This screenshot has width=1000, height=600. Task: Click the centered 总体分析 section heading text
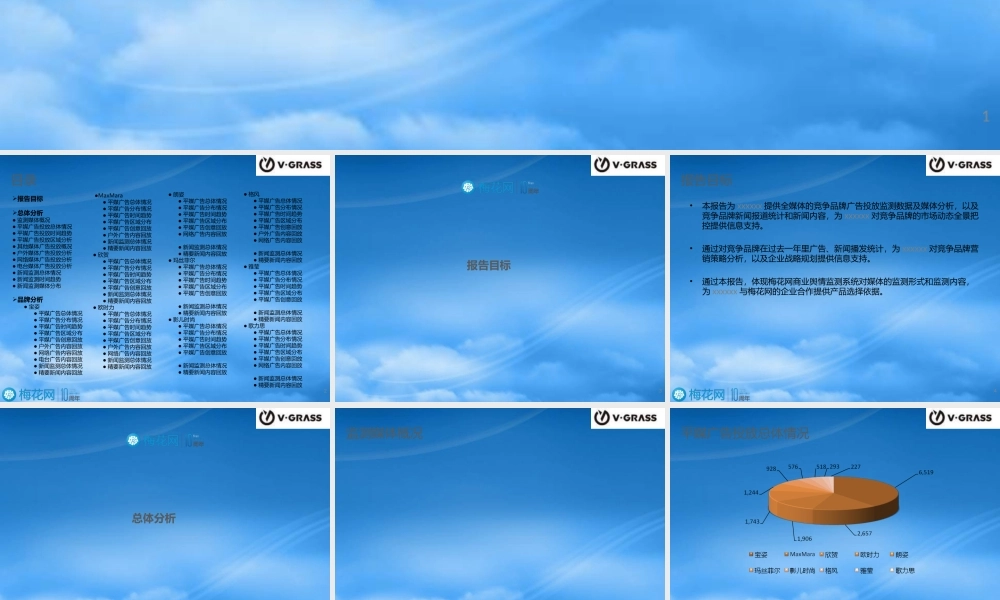coord(154,518)
